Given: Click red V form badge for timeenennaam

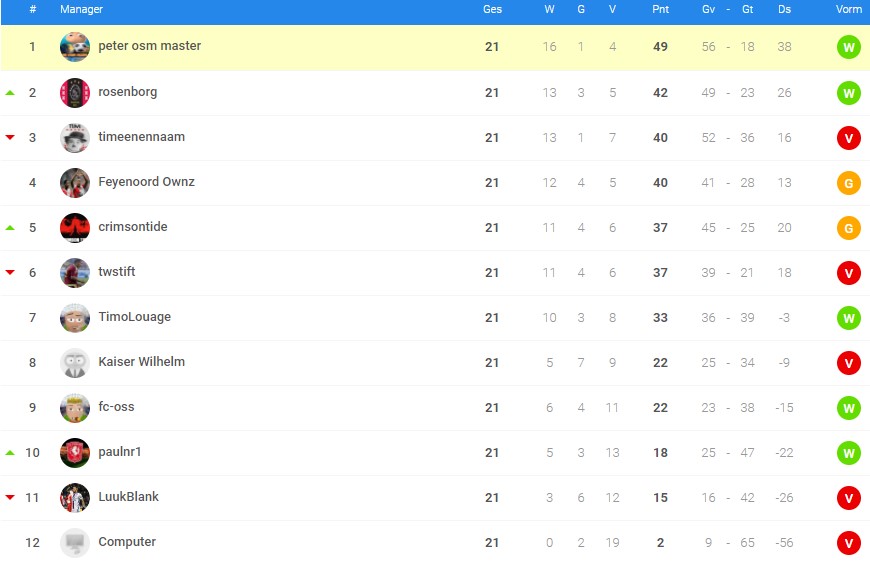Looking at the screenshot, I should click(x=848, y=138).
